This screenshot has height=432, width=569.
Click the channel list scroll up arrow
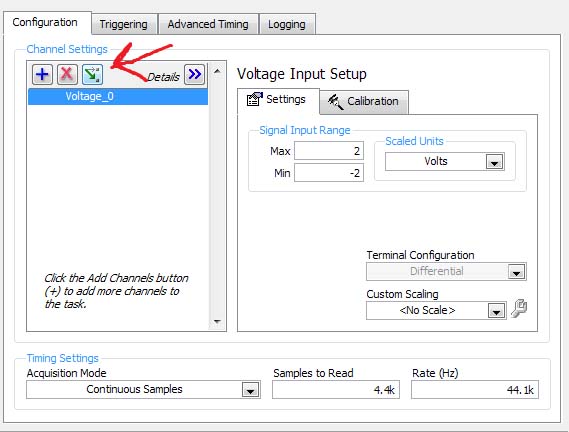point(217,71)
